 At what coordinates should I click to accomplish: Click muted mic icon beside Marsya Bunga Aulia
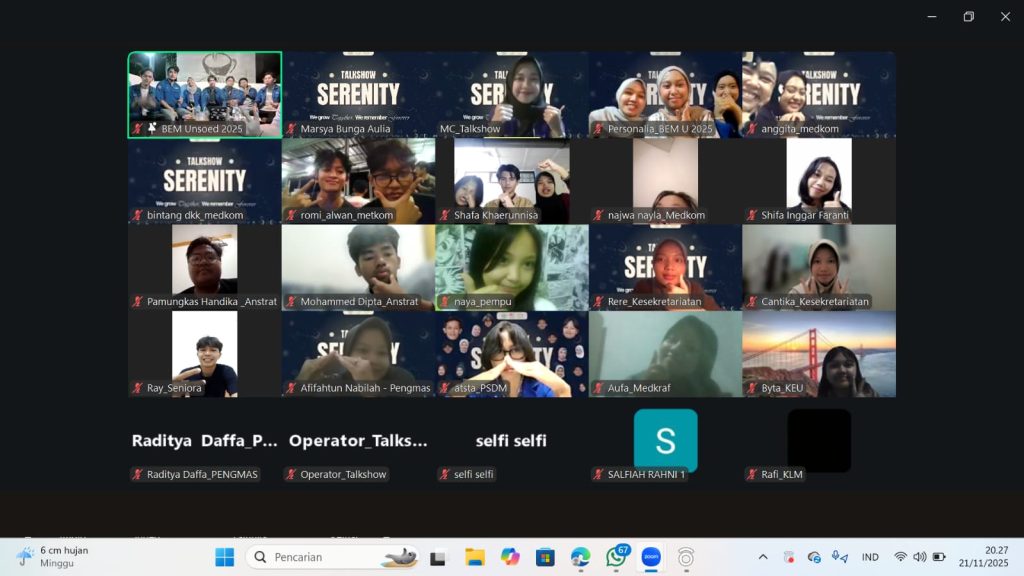click(292, 129)
